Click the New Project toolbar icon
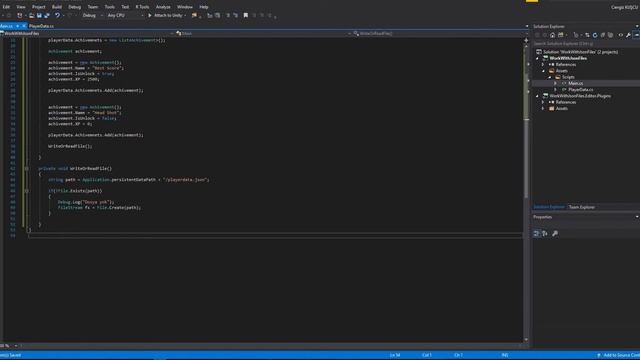640x360 pixels. point(20,16)
